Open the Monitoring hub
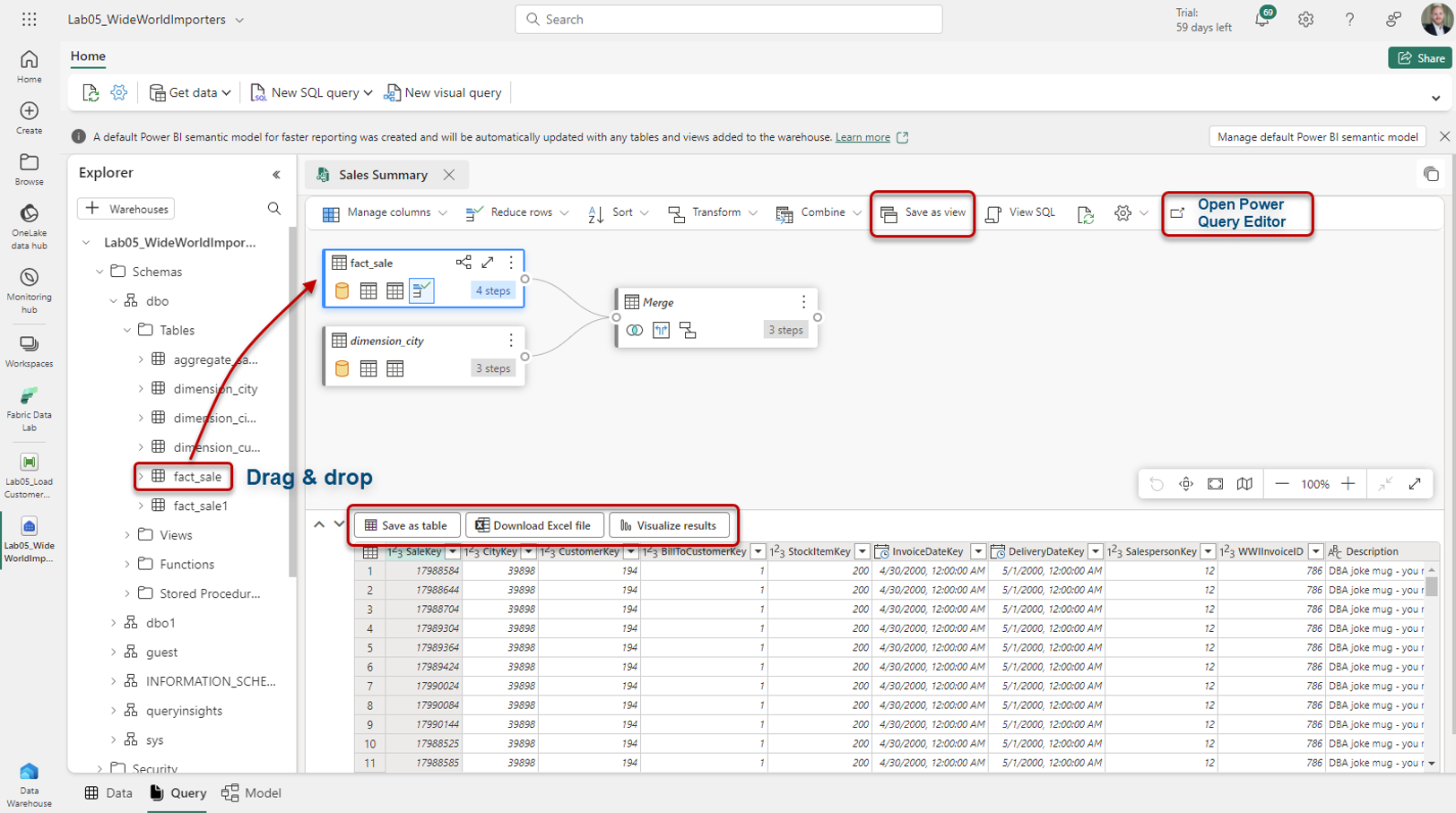 click(29, 290)
